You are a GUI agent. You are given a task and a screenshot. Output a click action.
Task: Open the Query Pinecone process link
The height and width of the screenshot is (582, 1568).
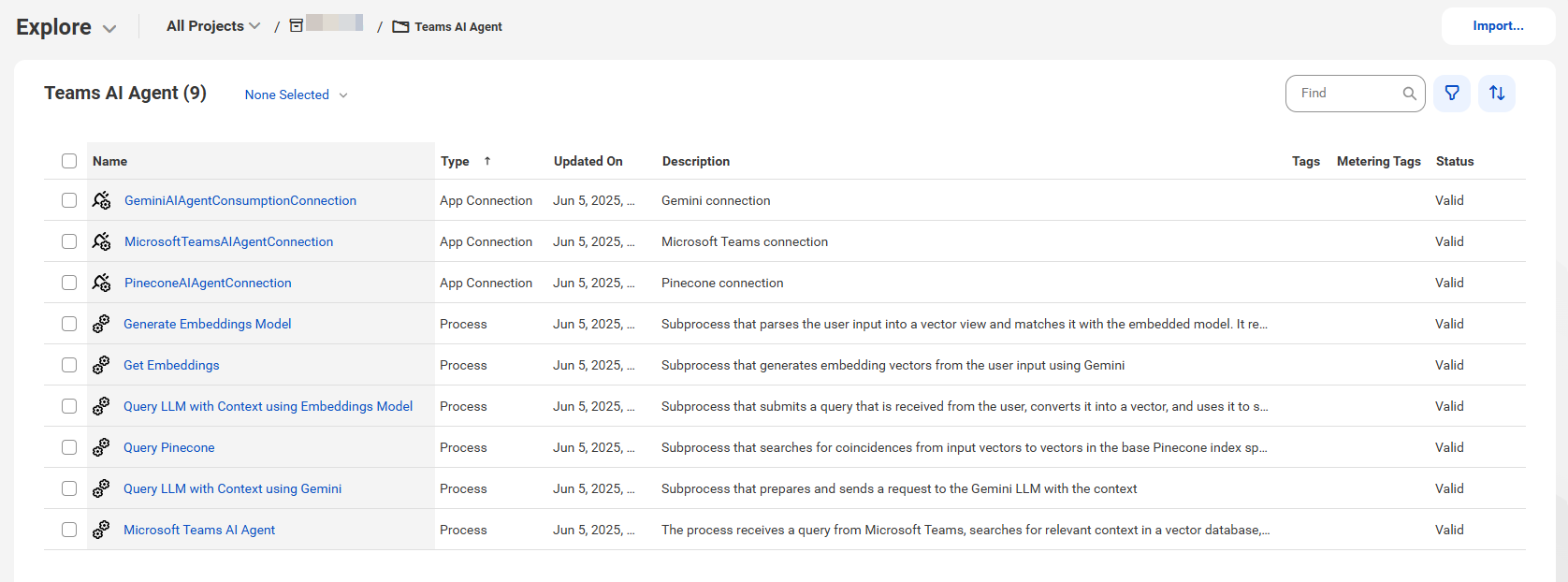169,447
